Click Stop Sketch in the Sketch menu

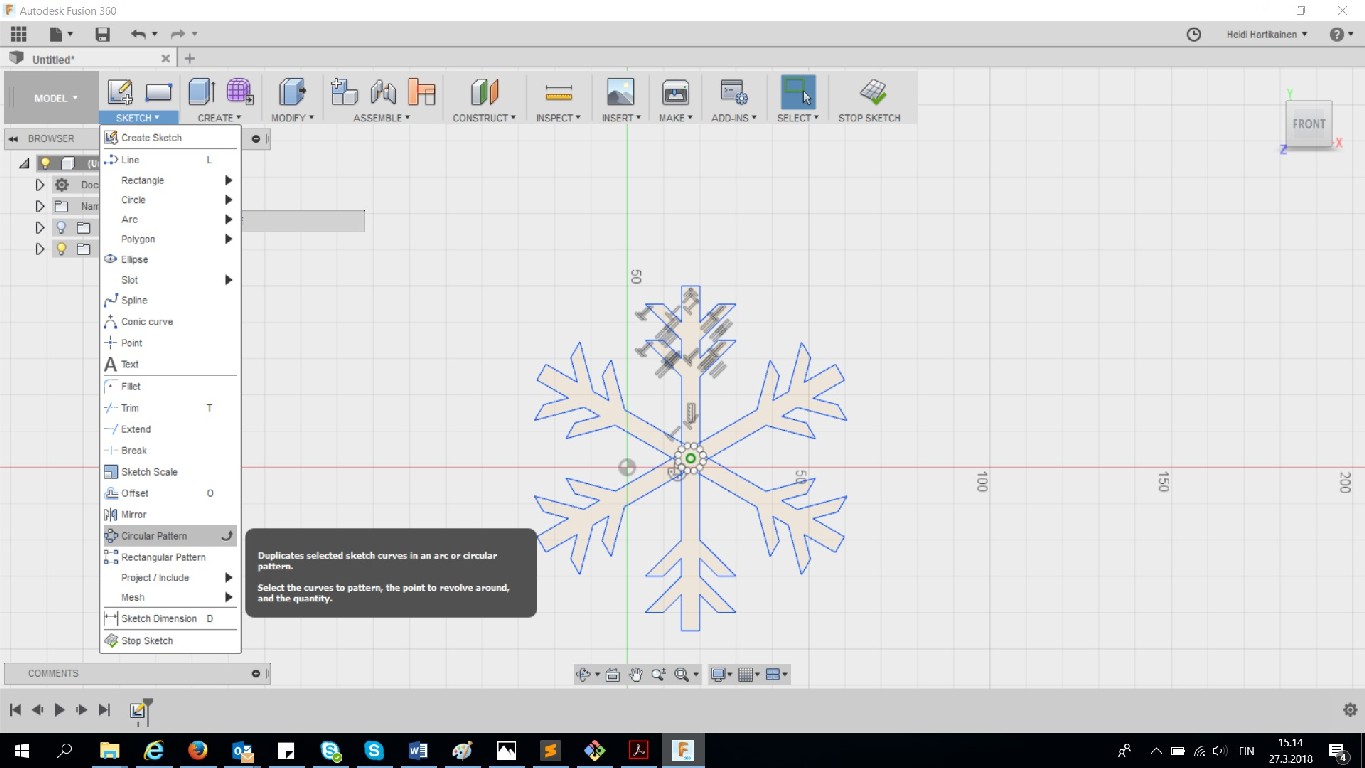pyautogui.click(x=170, y=641)
